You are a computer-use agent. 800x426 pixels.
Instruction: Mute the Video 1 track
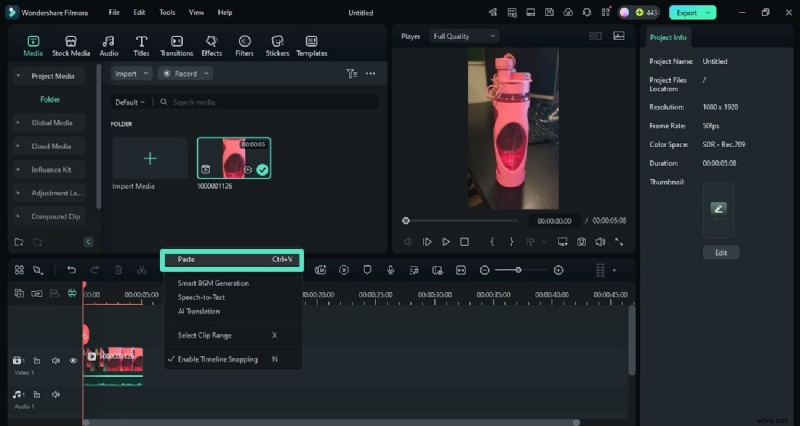(56, 361)
